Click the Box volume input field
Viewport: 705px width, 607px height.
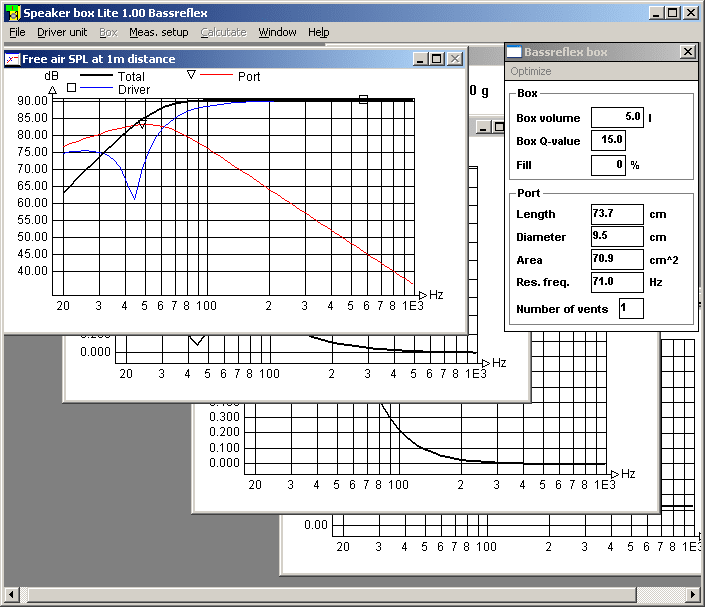tap(617, 117)
